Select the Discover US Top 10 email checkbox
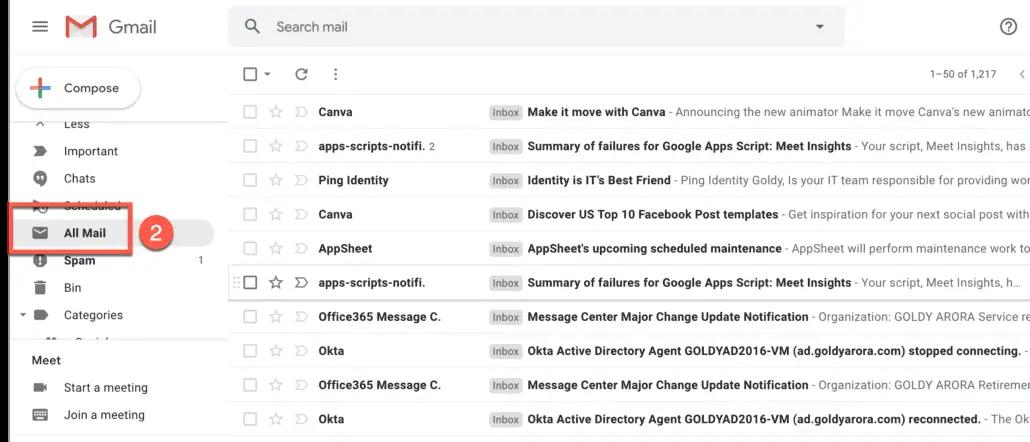The image size is (1030, 442). (x=250, y=214)
